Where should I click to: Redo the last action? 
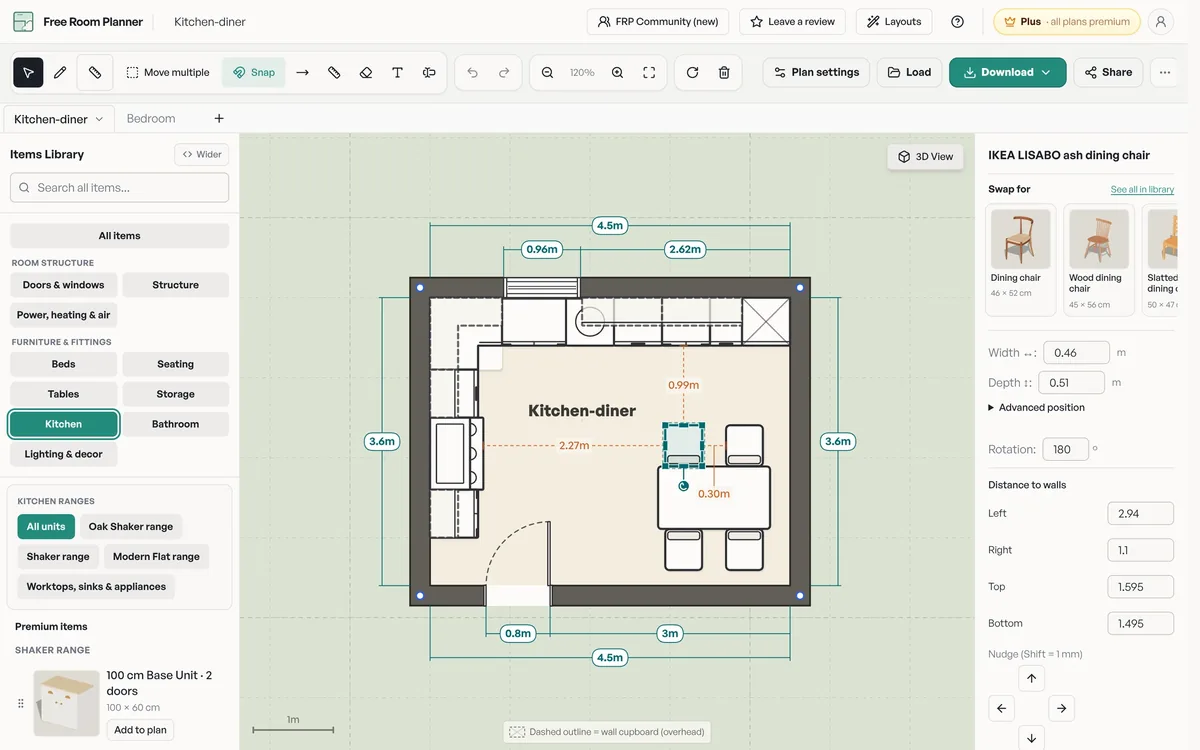(504, 72)
